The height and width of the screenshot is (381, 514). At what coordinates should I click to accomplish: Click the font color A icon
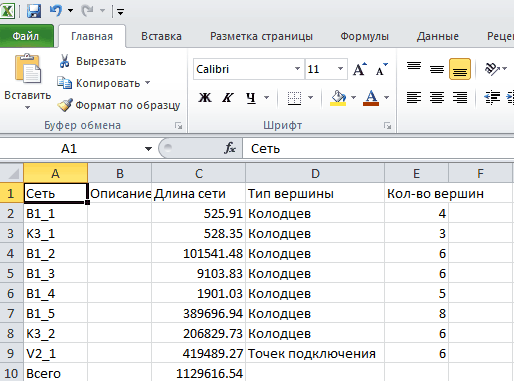(371, 98)
